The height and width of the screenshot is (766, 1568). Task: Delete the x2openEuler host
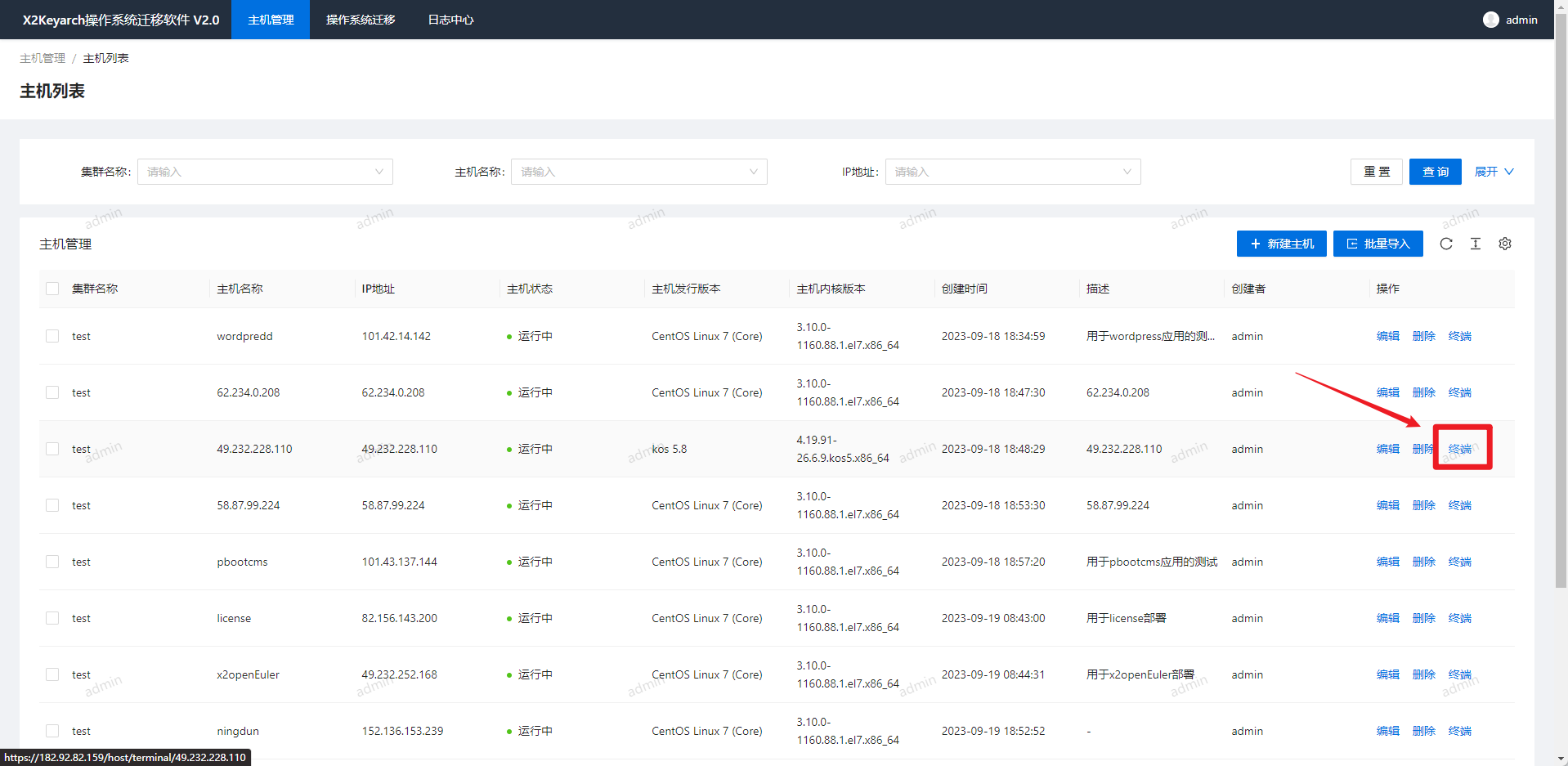click(x=1423, y=674)
